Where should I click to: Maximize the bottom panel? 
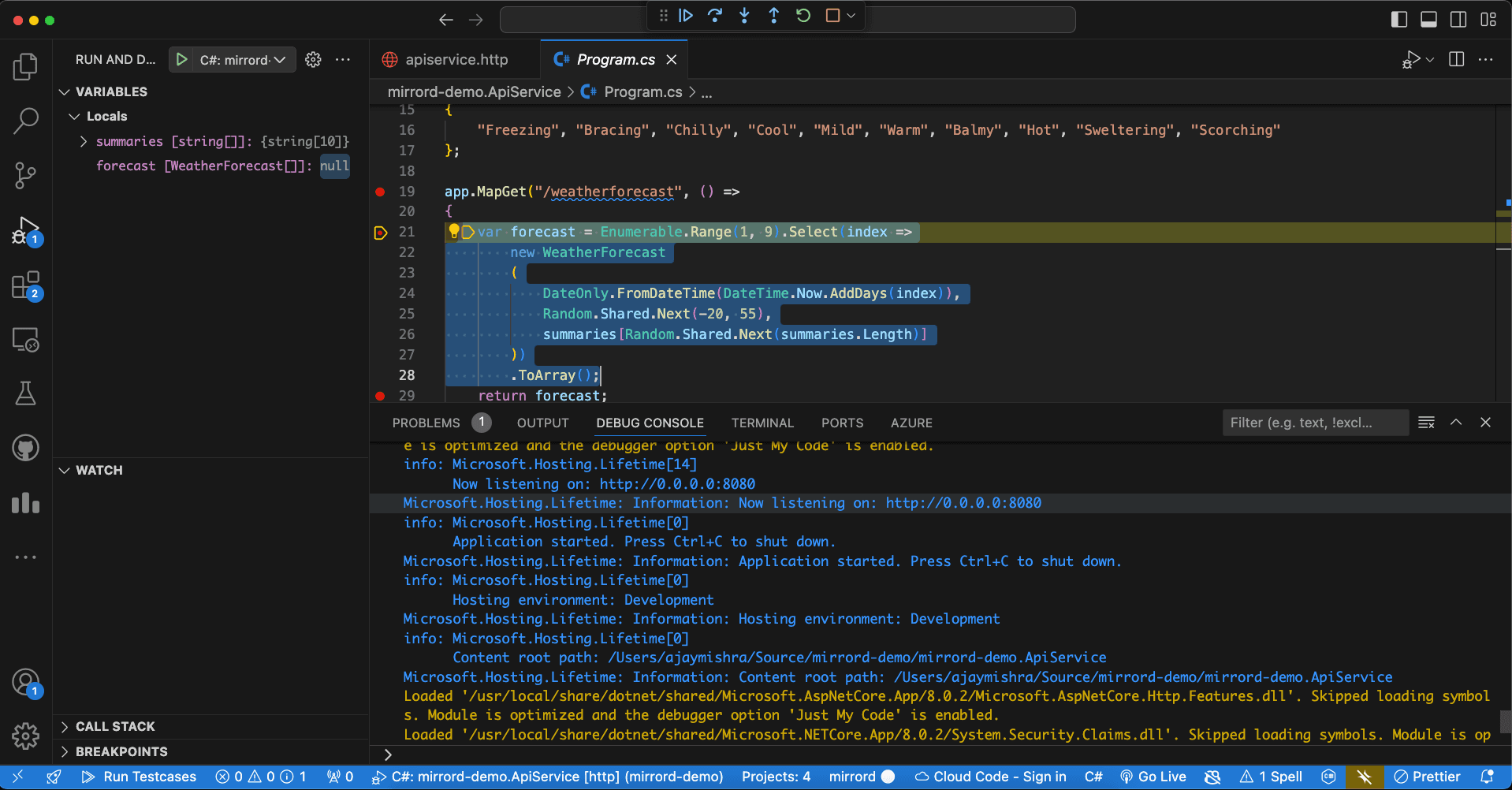pos(1456,423)
